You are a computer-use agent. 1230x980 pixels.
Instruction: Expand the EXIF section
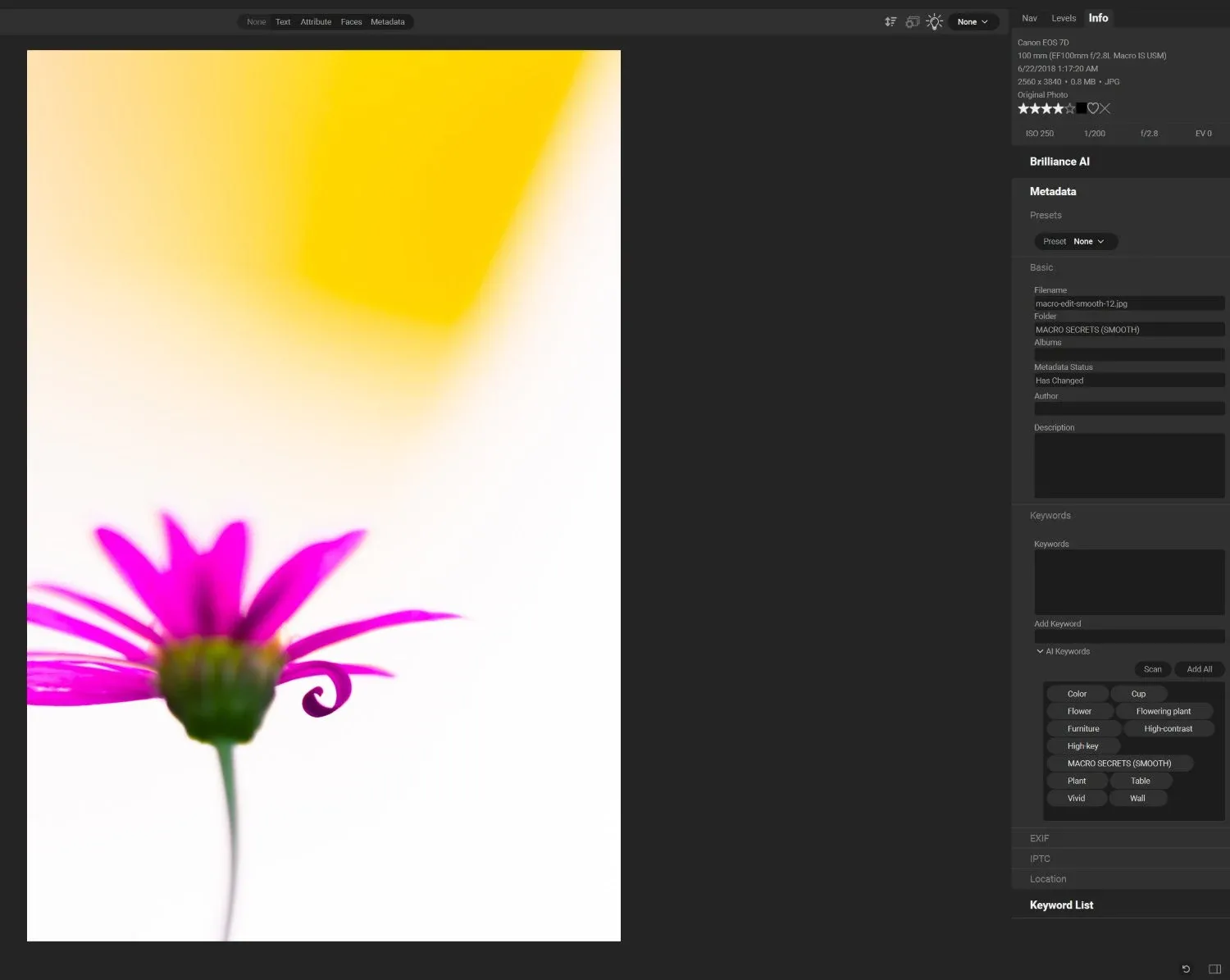point(1039,838)
